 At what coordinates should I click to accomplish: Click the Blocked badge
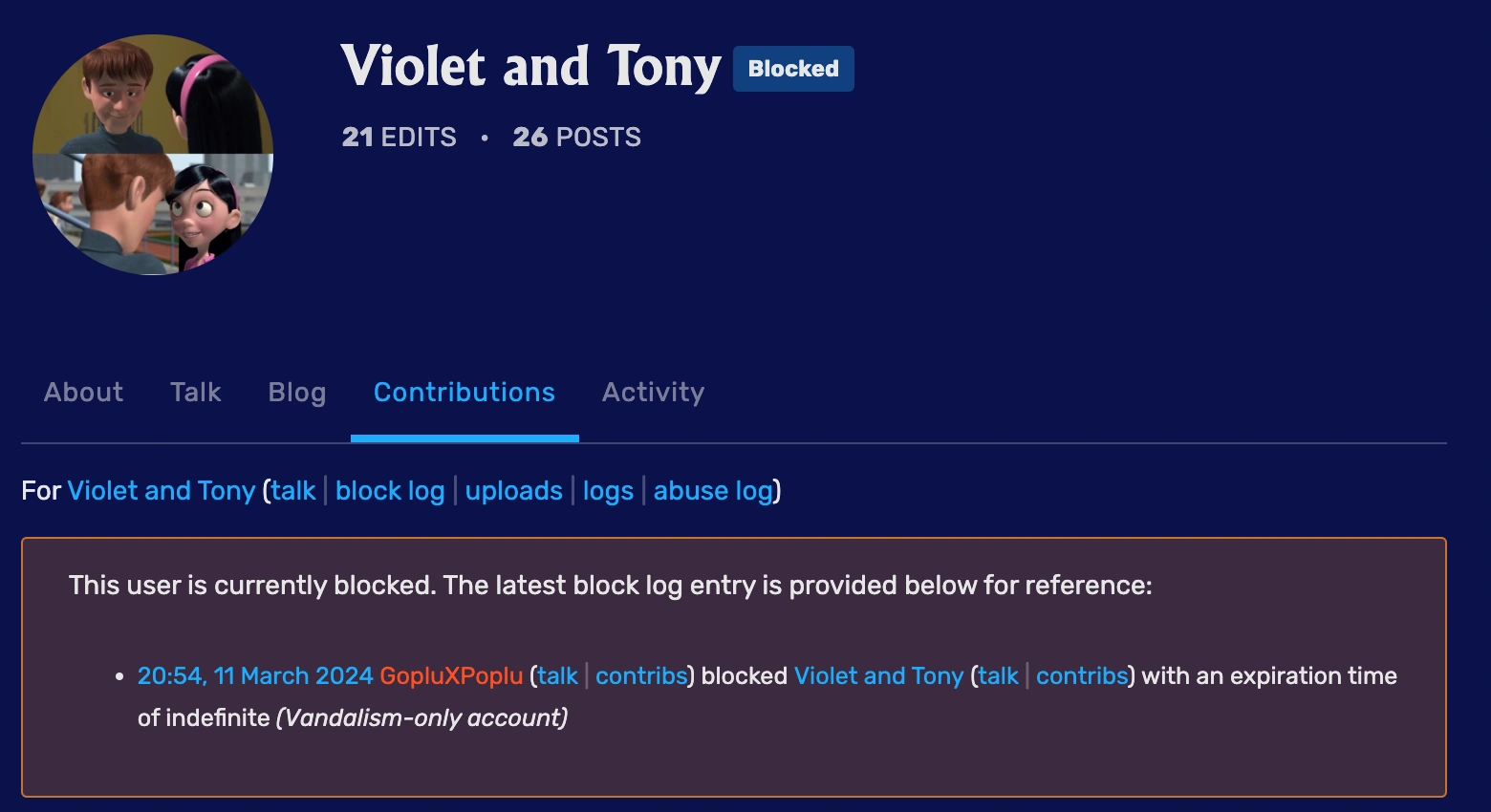tap(792, 68)
